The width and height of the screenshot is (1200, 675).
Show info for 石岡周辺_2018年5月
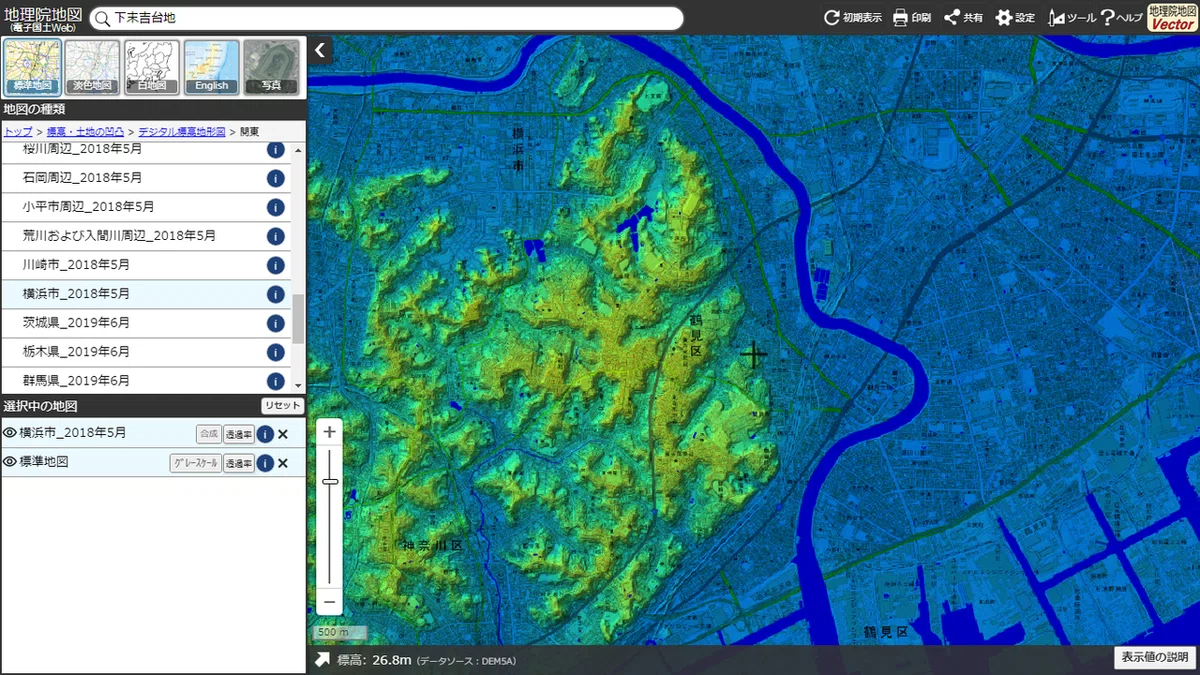(276, 178)
